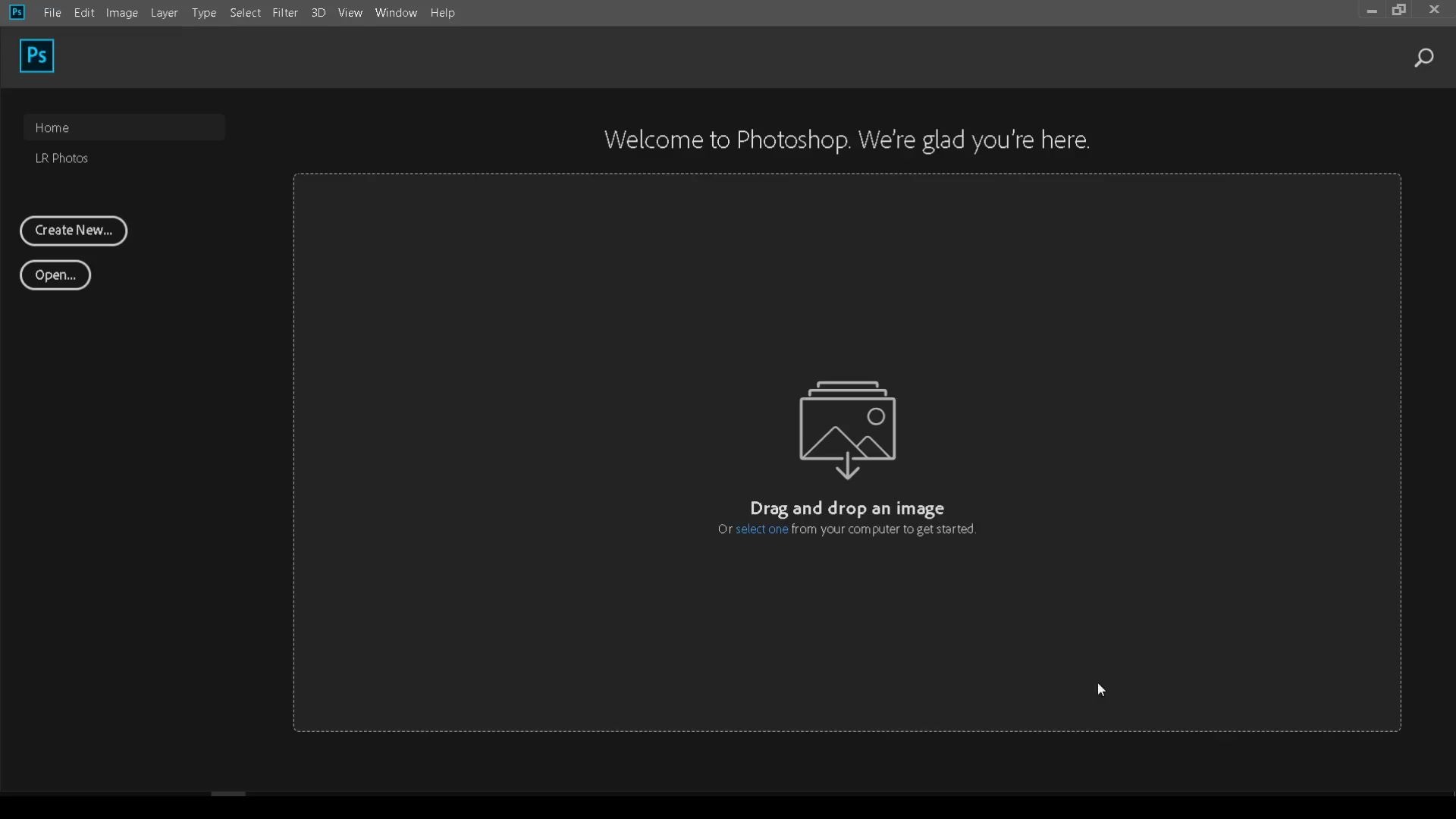
Task: Open the View menu
Action: [350, 13]
